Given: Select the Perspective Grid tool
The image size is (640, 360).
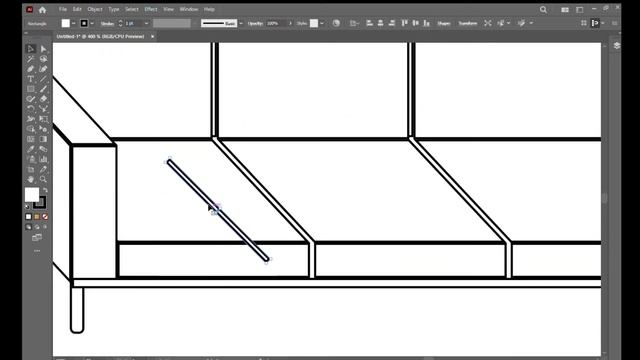Looking at the screenshot, I should pyautogui.click(x=43, y=129).
